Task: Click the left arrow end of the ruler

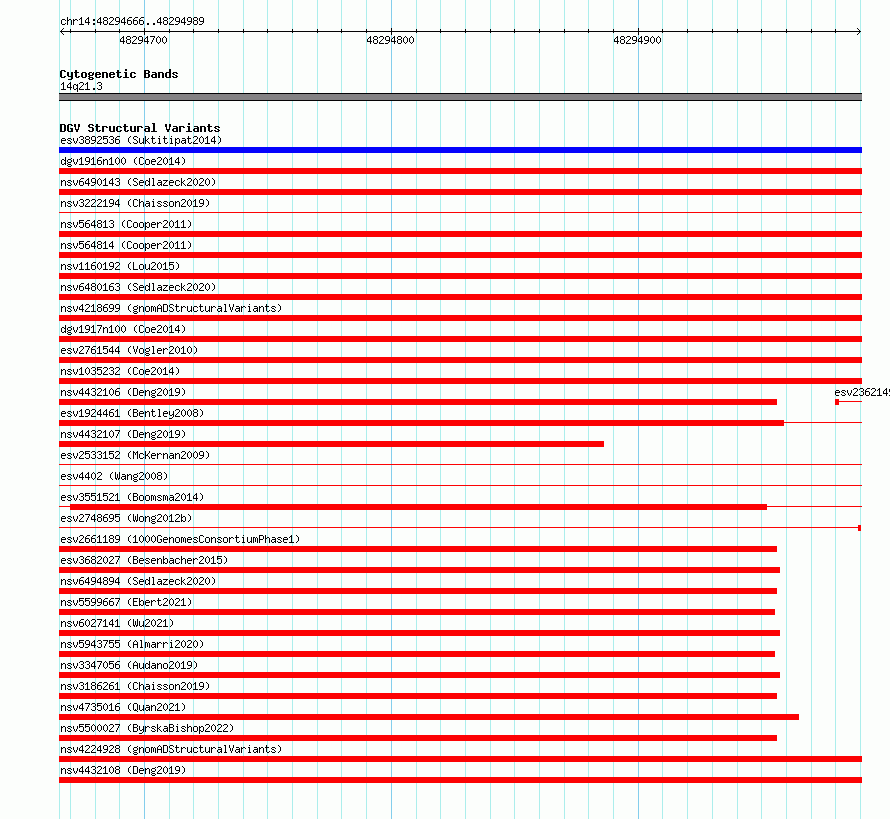Action: (62, 32)
